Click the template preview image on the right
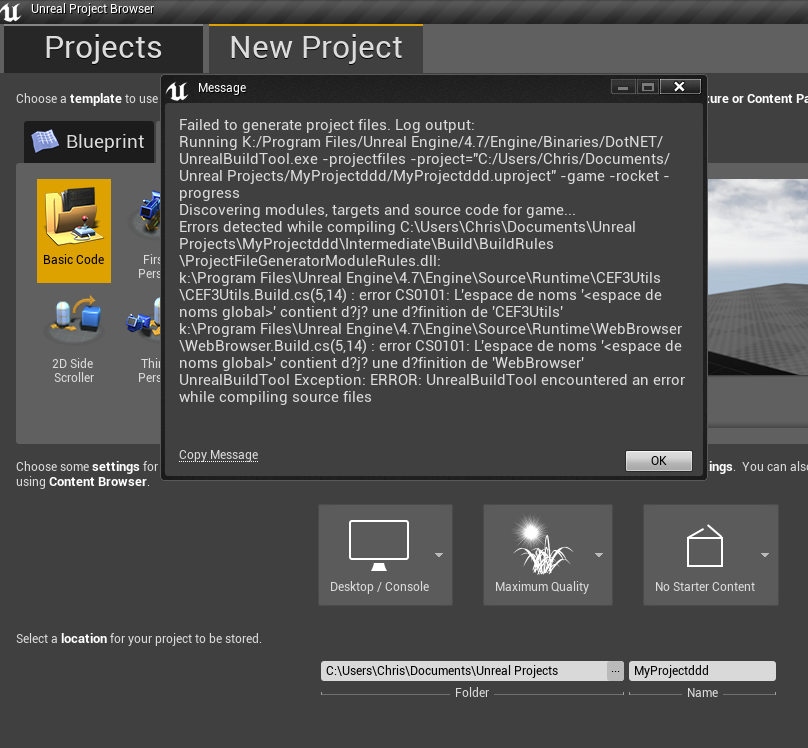This screenshot has width=808, height=748. 758,277
